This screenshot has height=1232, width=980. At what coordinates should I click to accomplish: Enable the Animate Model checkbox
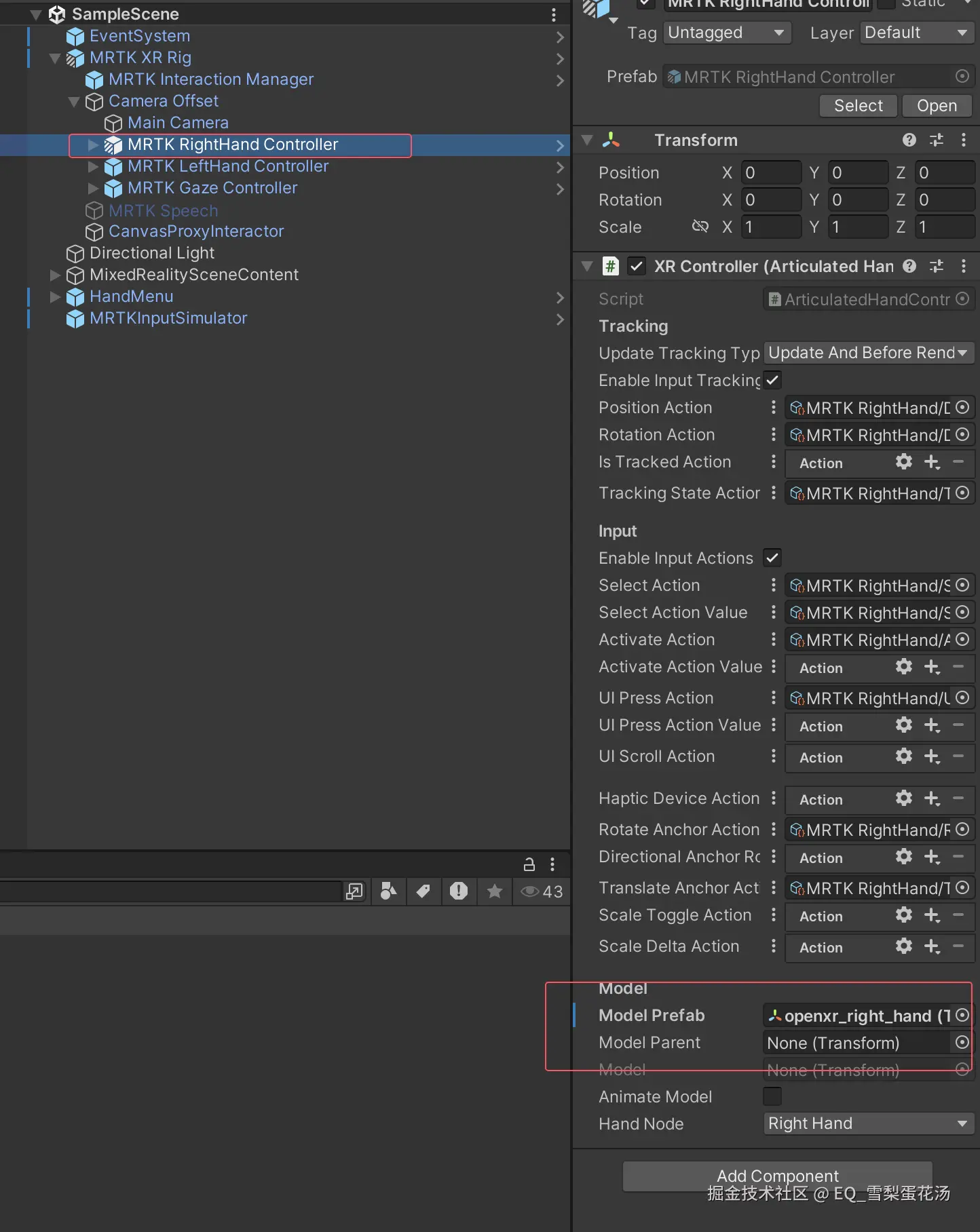772,1096
